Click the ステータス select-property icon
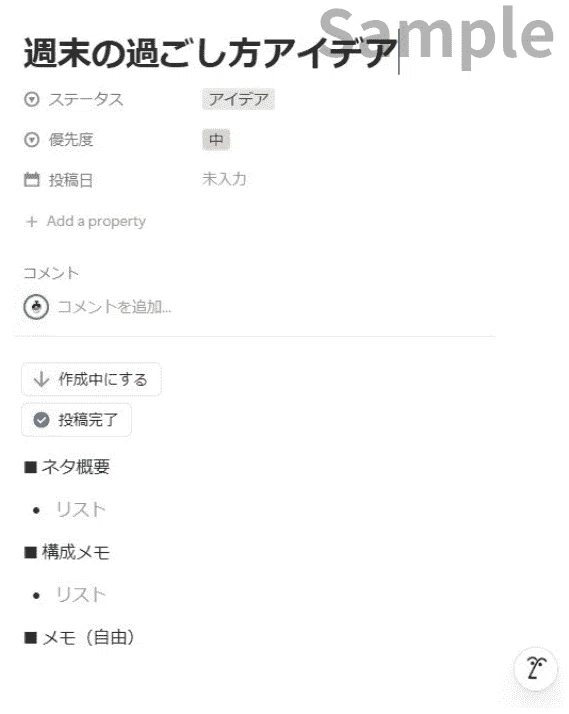The height and width of the screenshot is (714, 569). pos(31,99)
